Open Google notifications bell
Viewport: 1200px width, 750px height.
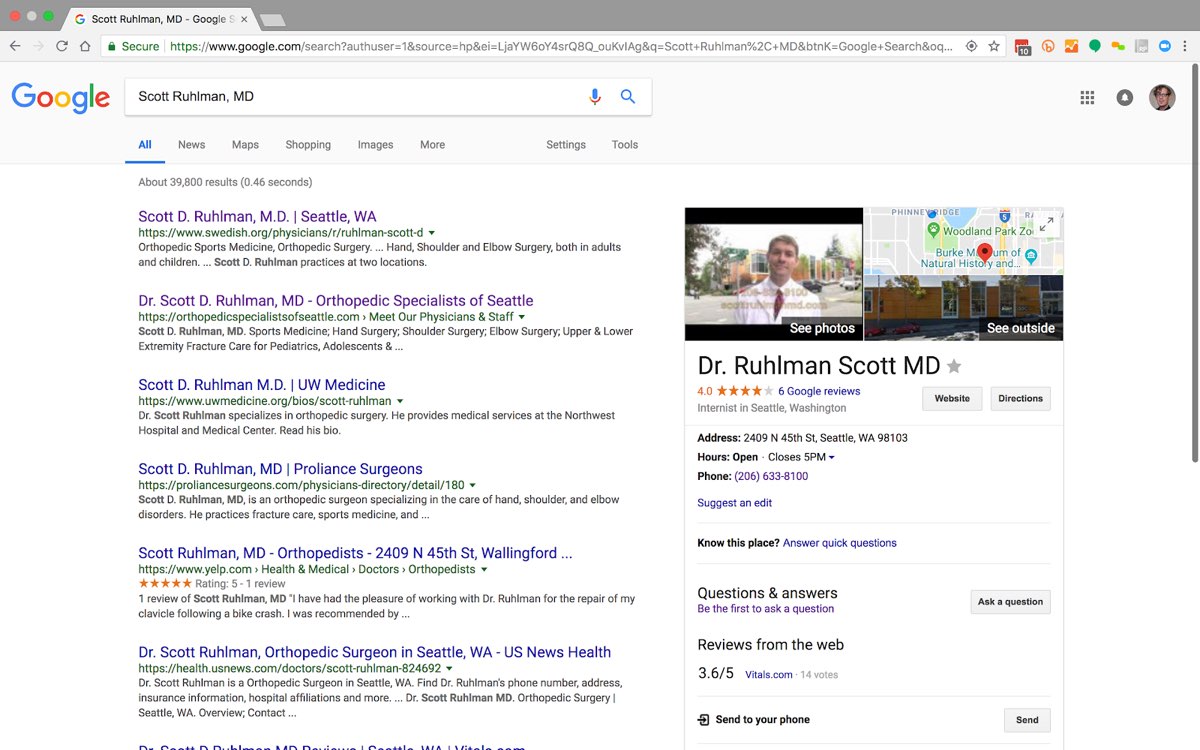click(1125, 97)
